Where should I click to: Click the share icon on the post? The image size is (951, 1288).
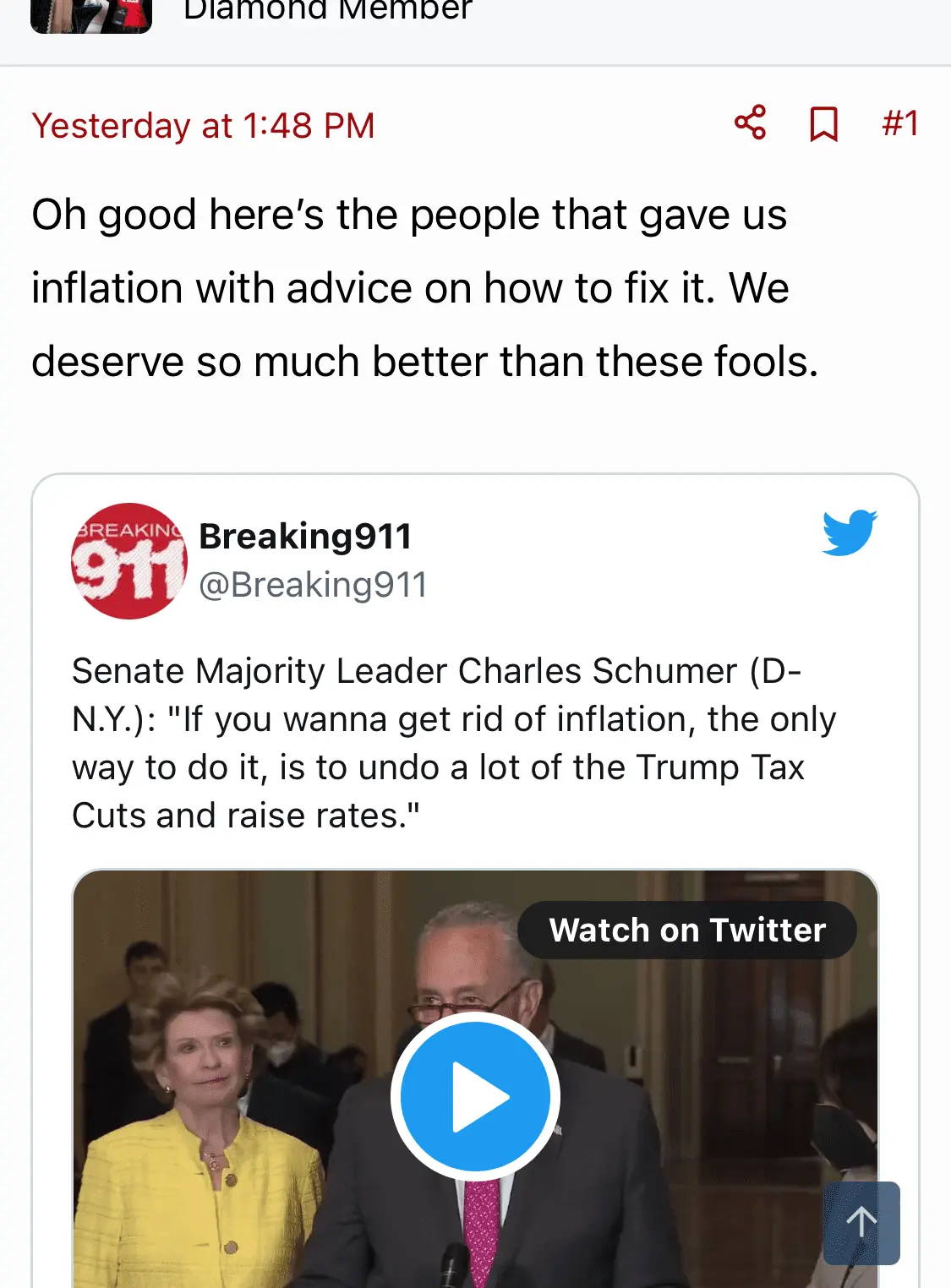(x=750, y=123)
